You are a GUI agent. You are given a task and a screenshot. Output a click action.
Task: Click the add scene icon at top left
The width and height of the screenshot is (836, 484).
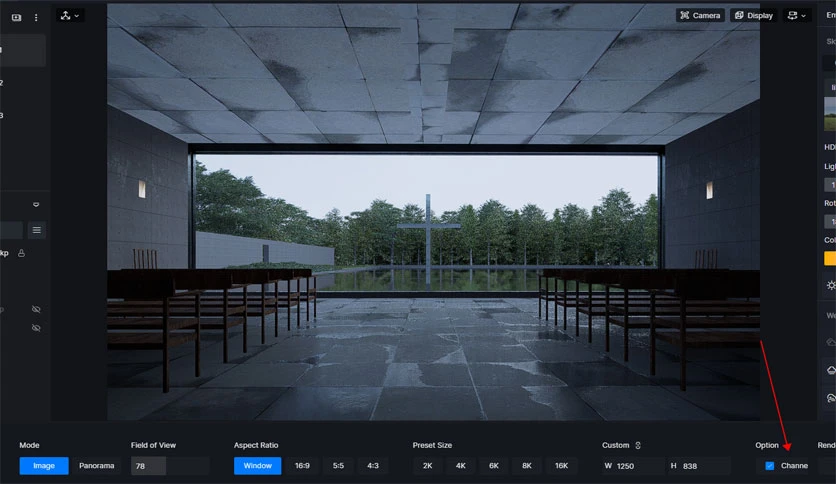point(17,17)
